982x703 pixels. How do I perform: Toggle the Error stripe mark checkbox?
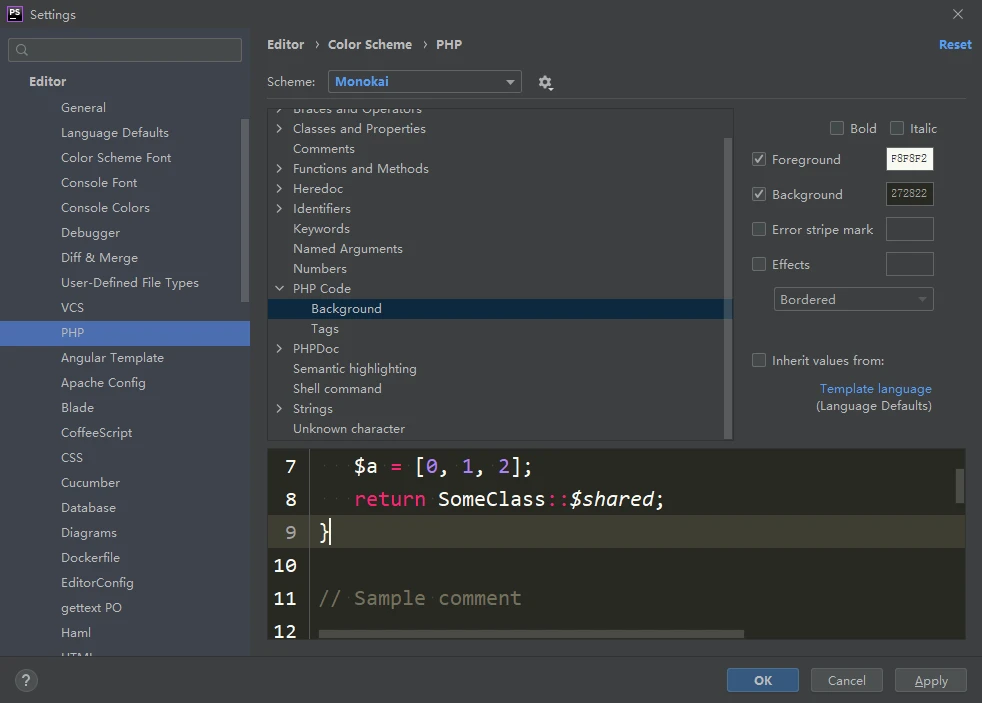pos(759,229)
